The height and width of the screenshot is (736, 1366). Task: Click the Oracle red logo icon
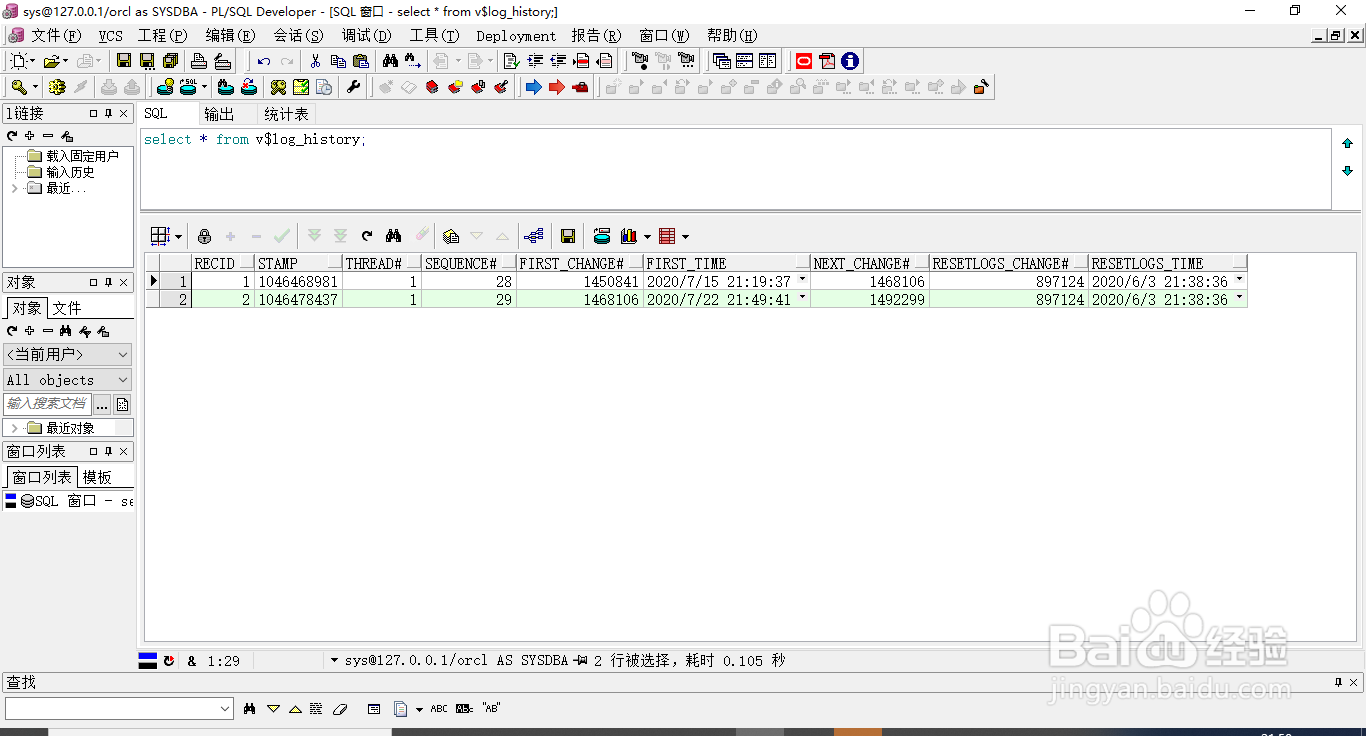tap(803, 61)
